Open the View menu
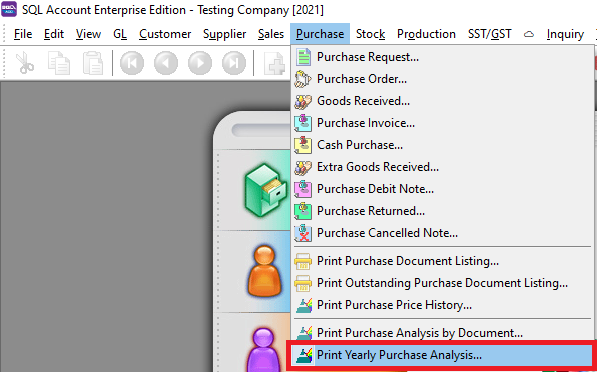The height and width of the screenshot is (372, 597). [88, 34]
